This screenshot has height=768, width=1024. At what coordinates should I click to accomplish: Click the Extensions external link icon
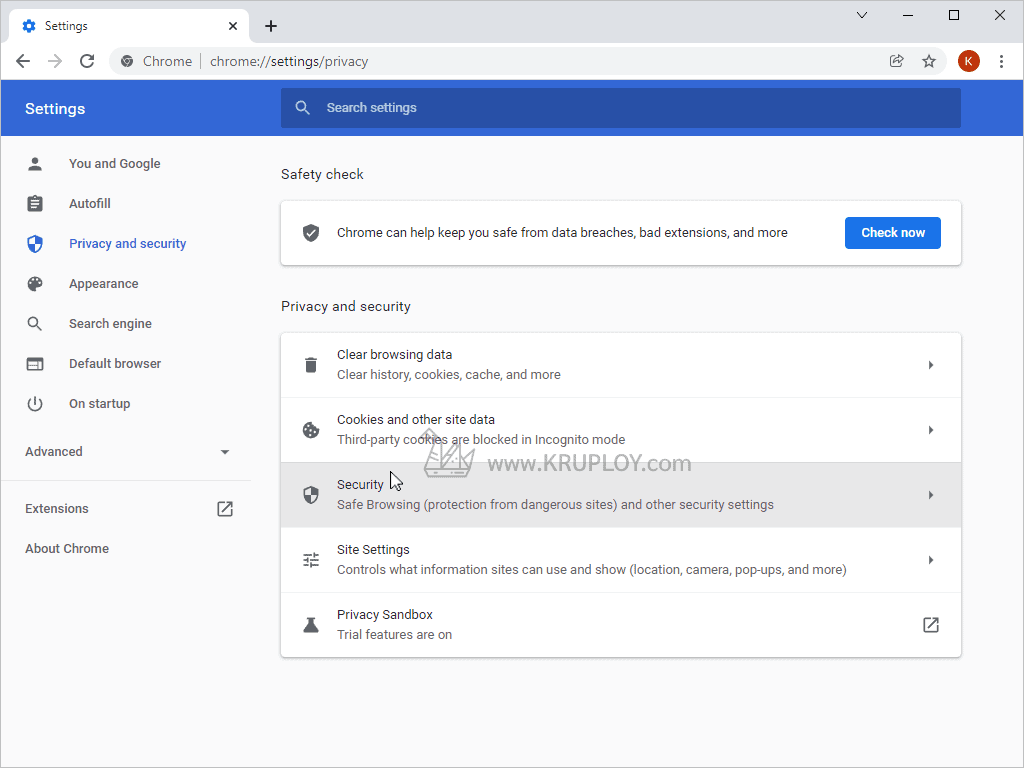pos(225,509)
